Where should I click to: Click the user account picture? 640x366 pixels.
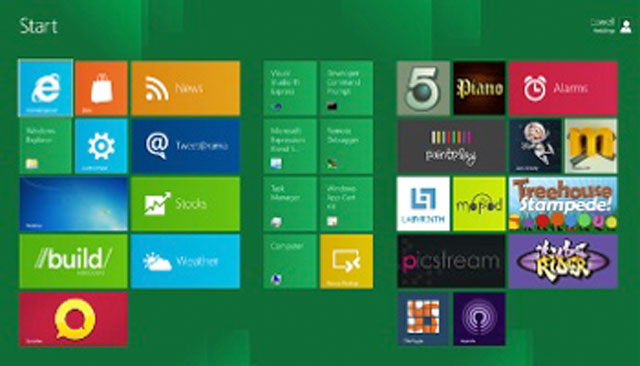[x=625, y=27]
